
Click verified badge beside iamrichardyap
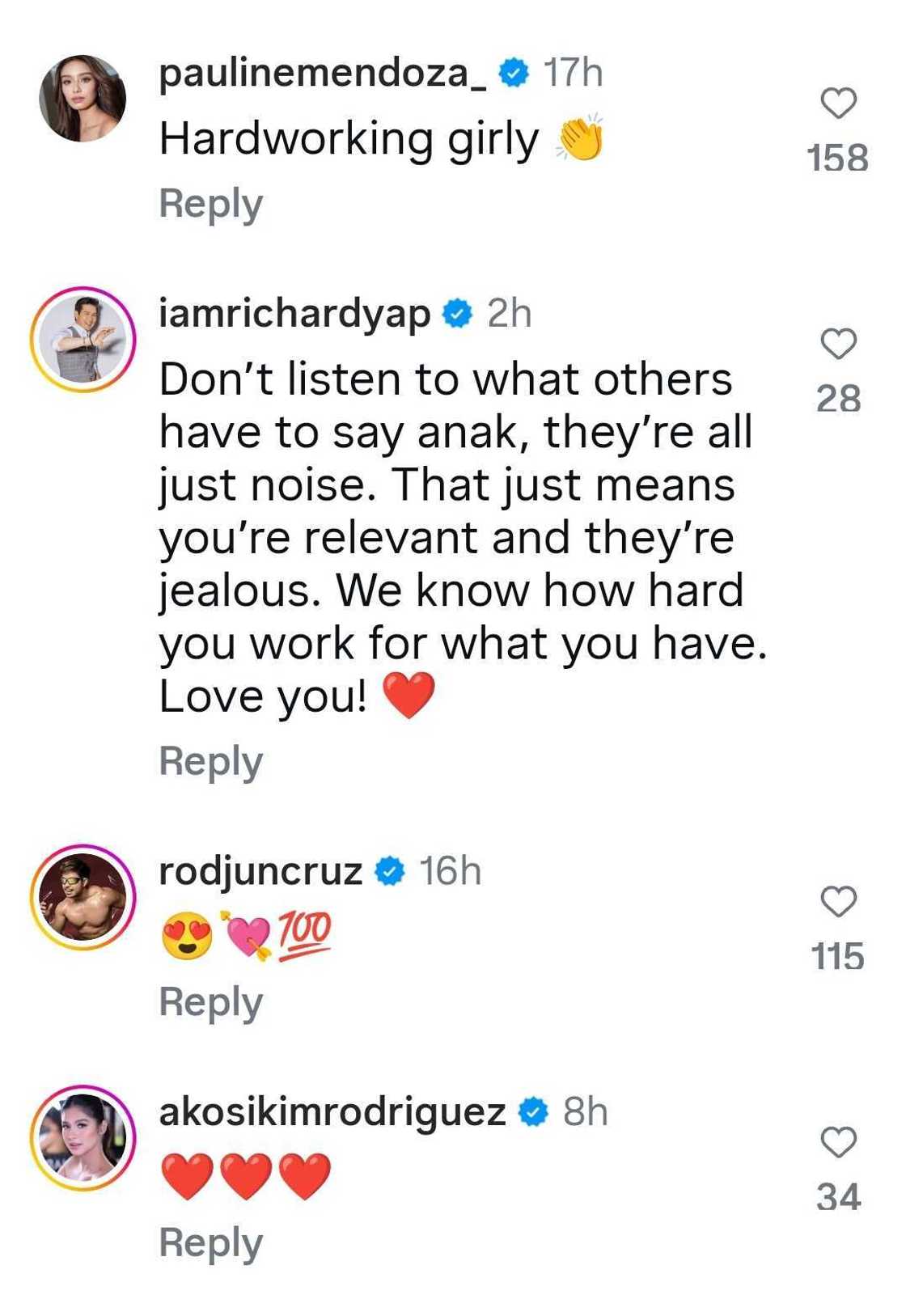pyautogui.click(x=457, y=314)
